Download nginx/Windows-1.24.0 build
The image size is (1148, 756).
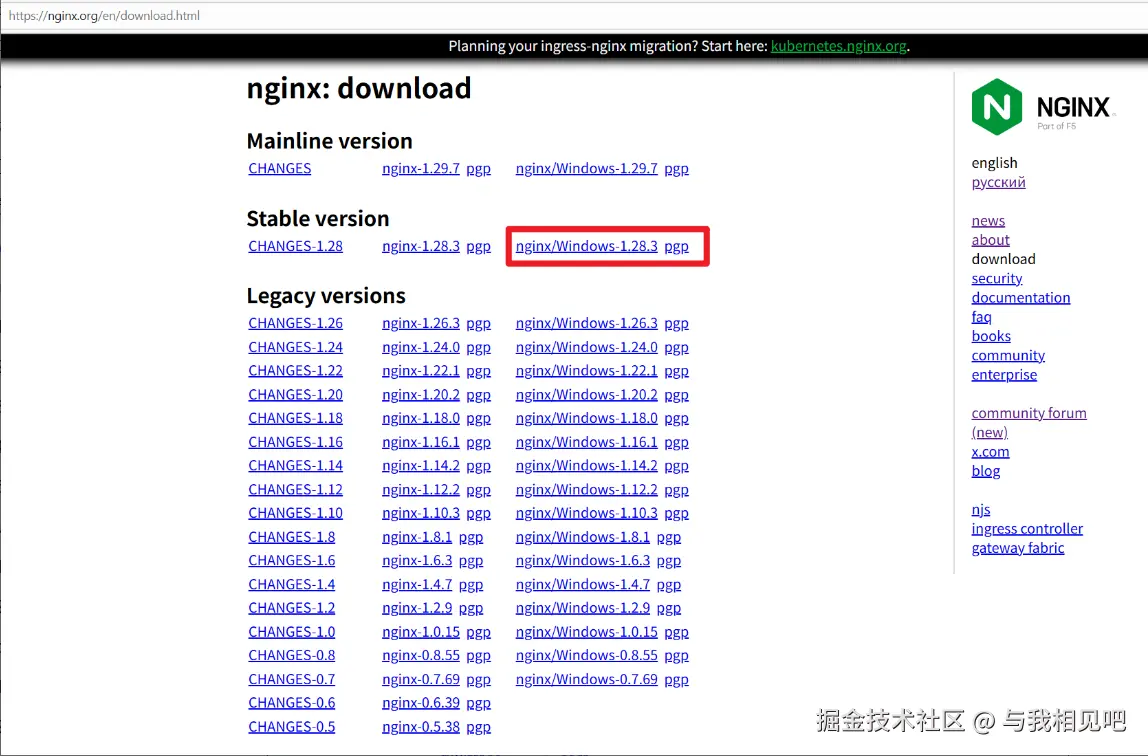(x=586, y=347)
